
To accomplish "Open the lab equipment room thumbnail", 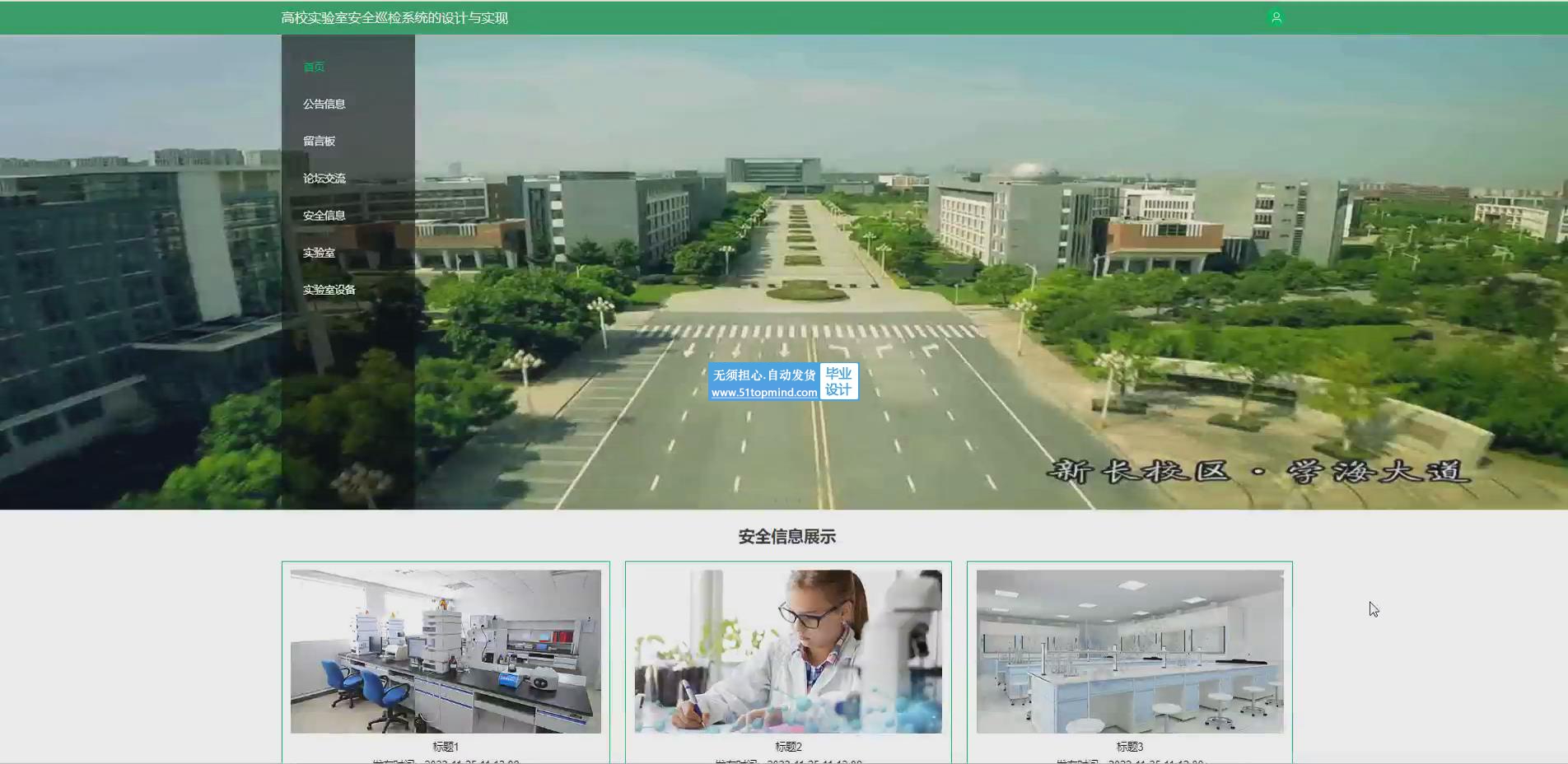I will click(x=446, y=651).
